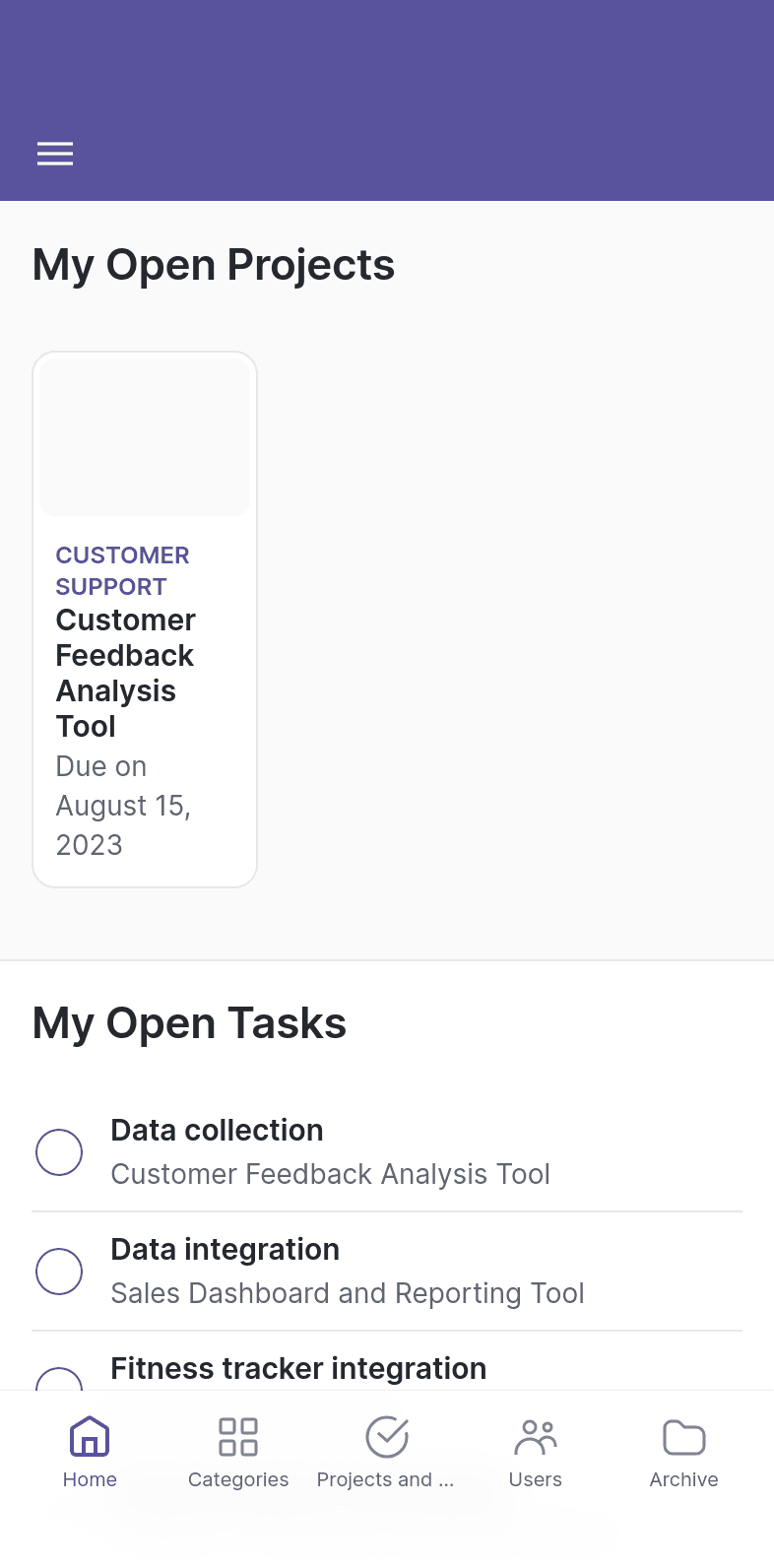Open the hamburger menu
The height and width of the screenshot is (1568, 774).
(55, 154)
